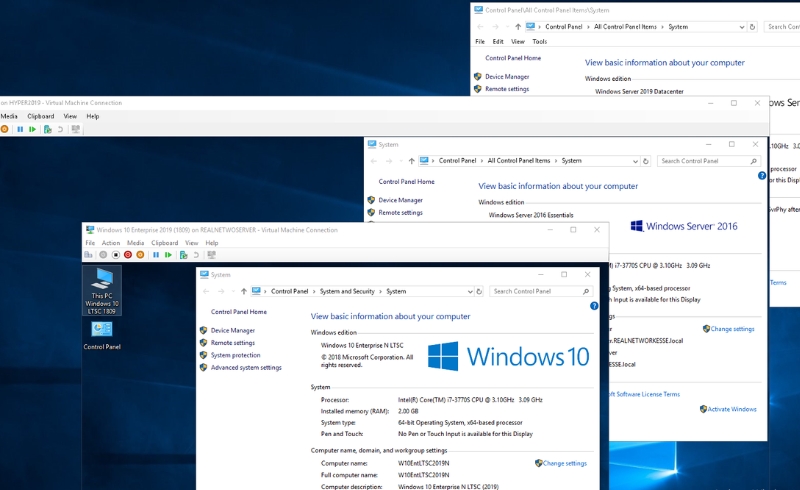Click green Reset icon in Windows 10 VM toolbar
Image resolution: width=800 pixels, height=490 pixels.
pos(168,255)
